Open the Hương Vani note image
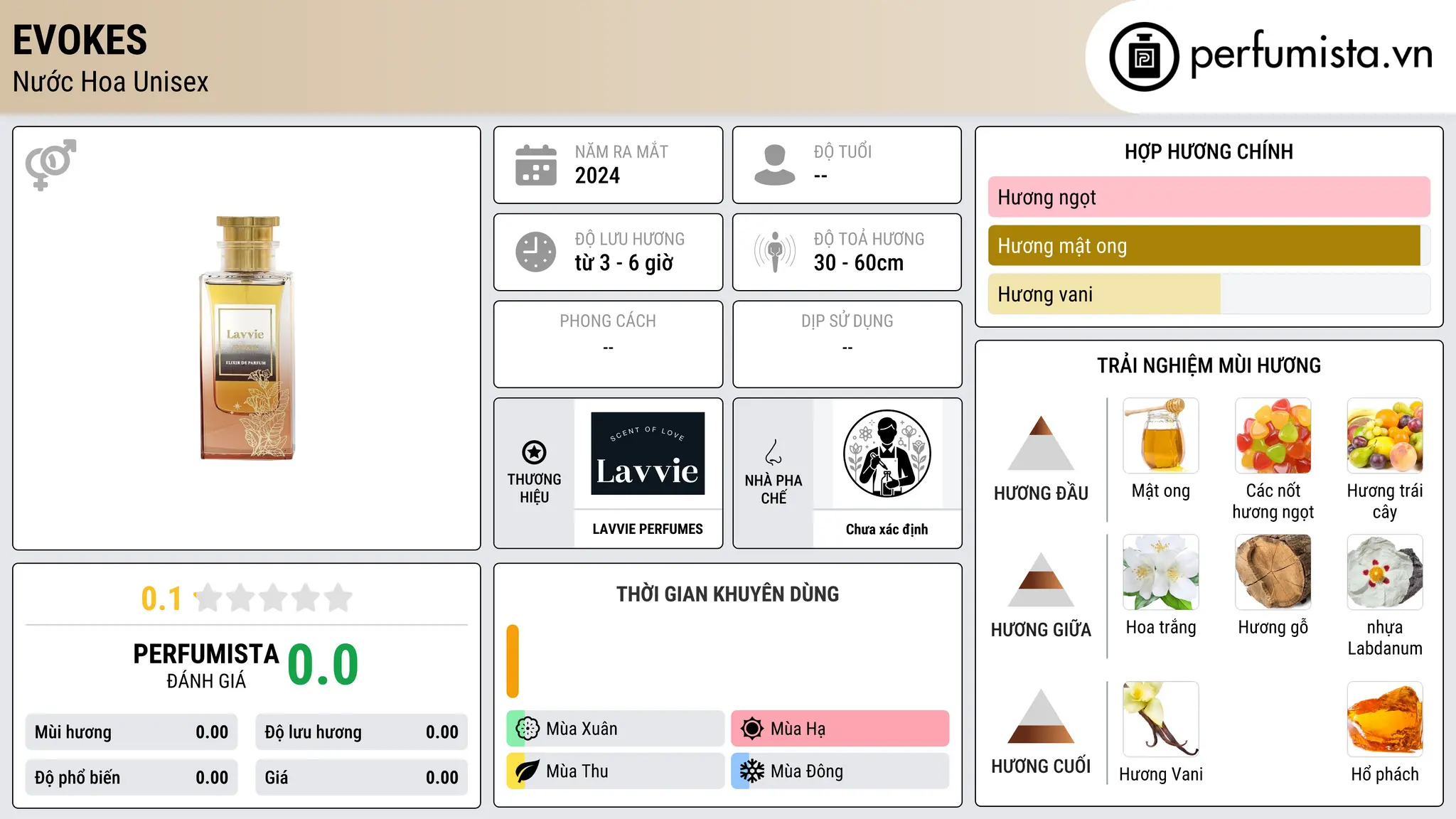This screenshot has height=819, width=1456. click(1161, 719)
